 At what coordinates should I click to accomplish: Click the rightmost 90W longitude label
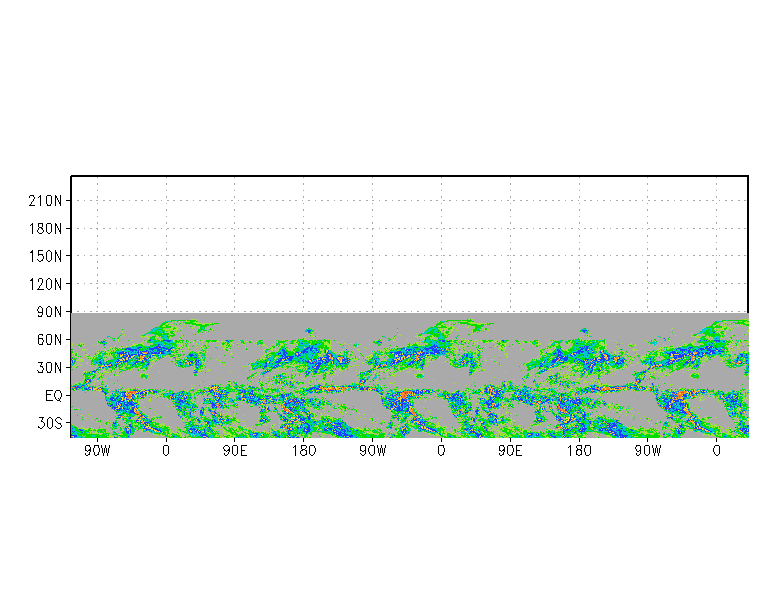click(x=647, y=451)
